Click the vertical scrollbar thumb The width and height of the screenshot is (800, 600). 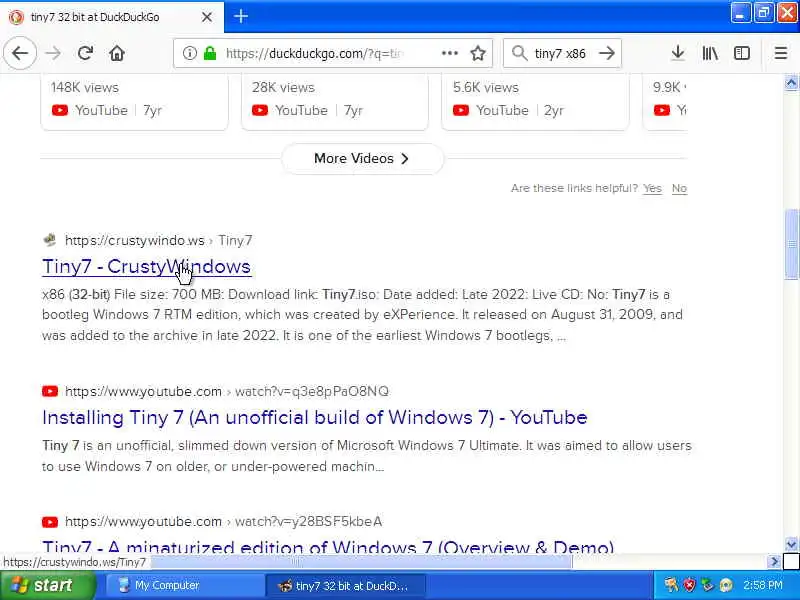pyautogui.click(x=791, y=244)
